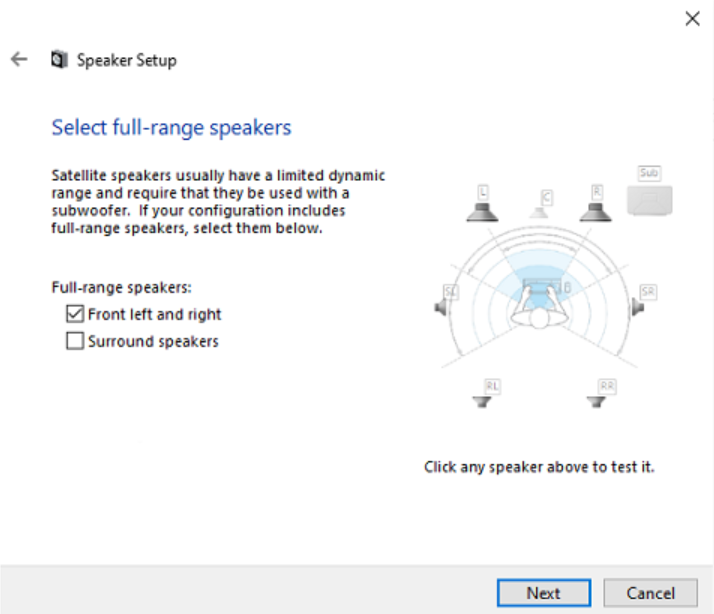Click the center speaker icon
Image resolution: width=714 pixels, height=614 pixels.
pyautogui.click(x=539, y=213)
